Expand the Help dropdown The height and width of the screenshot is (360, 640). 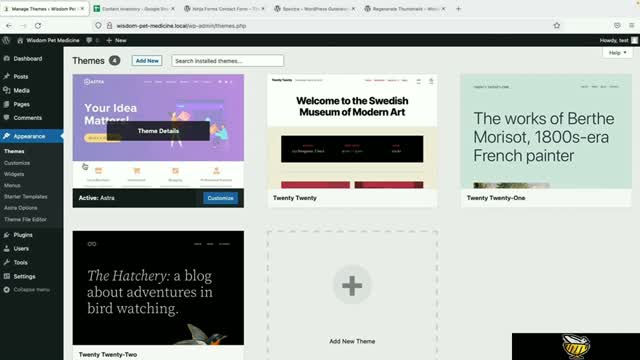pyautogui.click(x=617, y=53)
